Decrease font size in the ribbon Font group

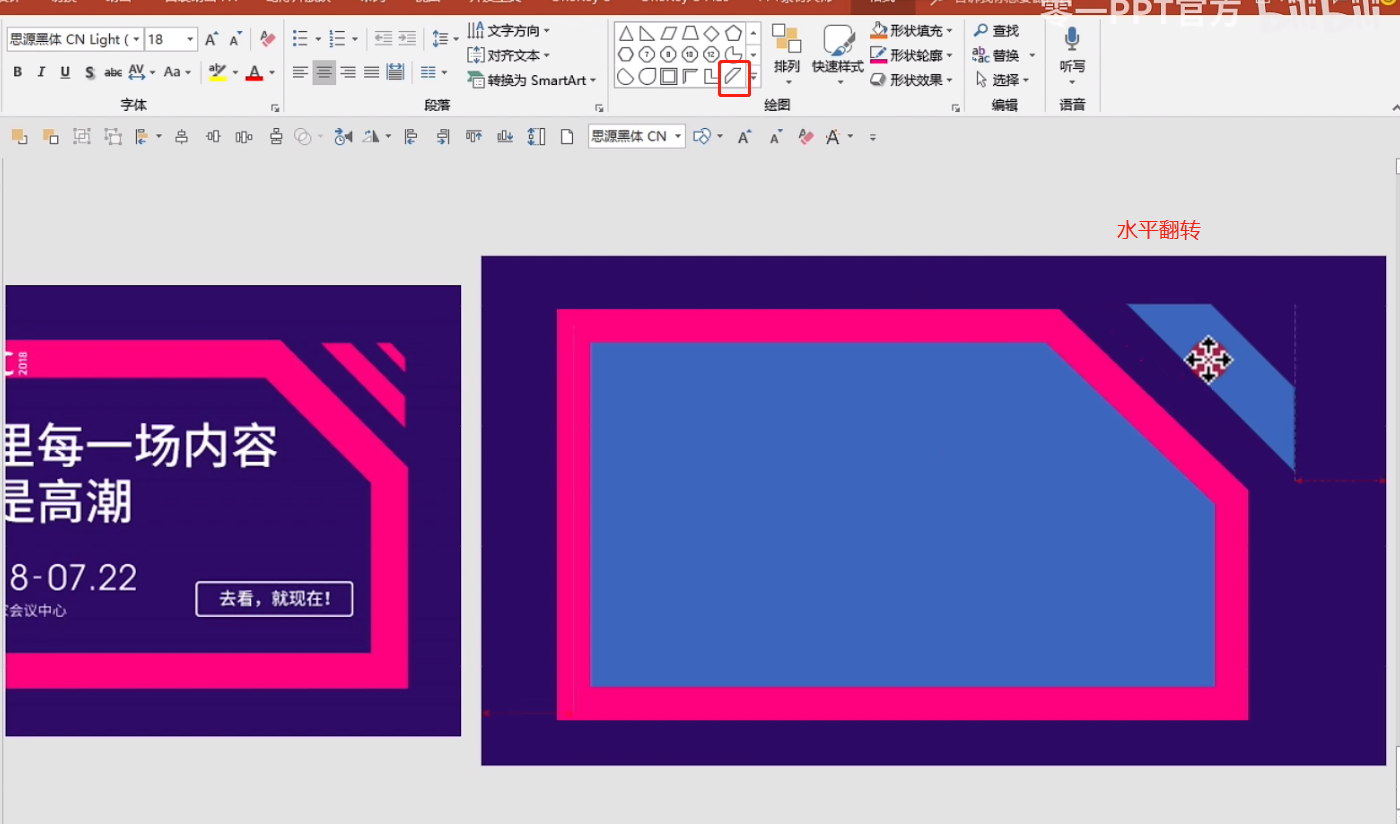click(x=235, y=39)
